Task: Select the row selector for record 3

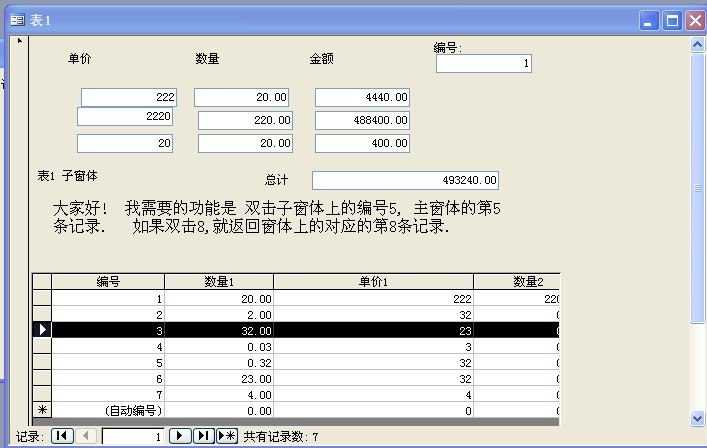Action: point(42,330)
